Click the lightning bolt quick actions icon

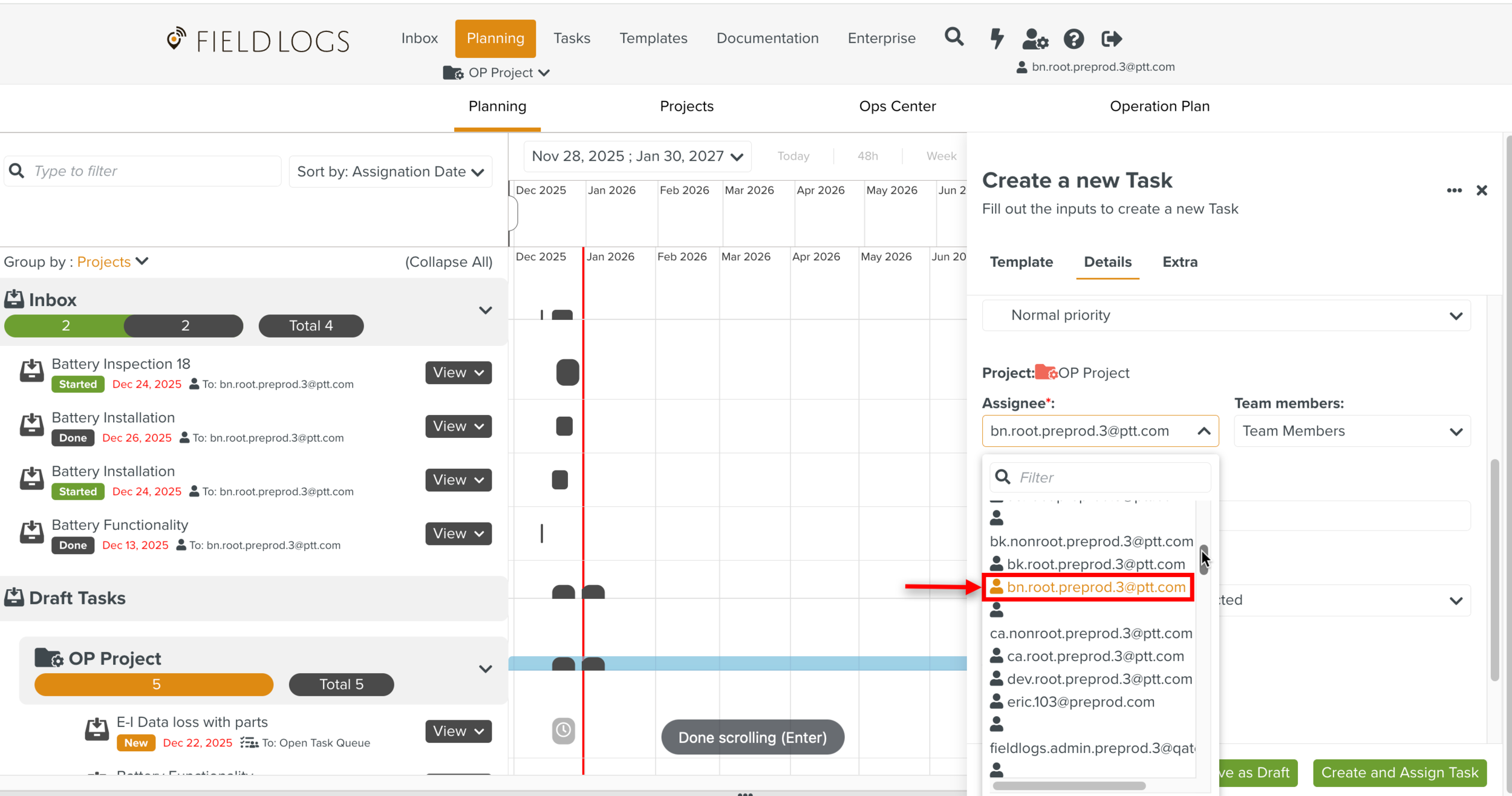pos(997,39)
